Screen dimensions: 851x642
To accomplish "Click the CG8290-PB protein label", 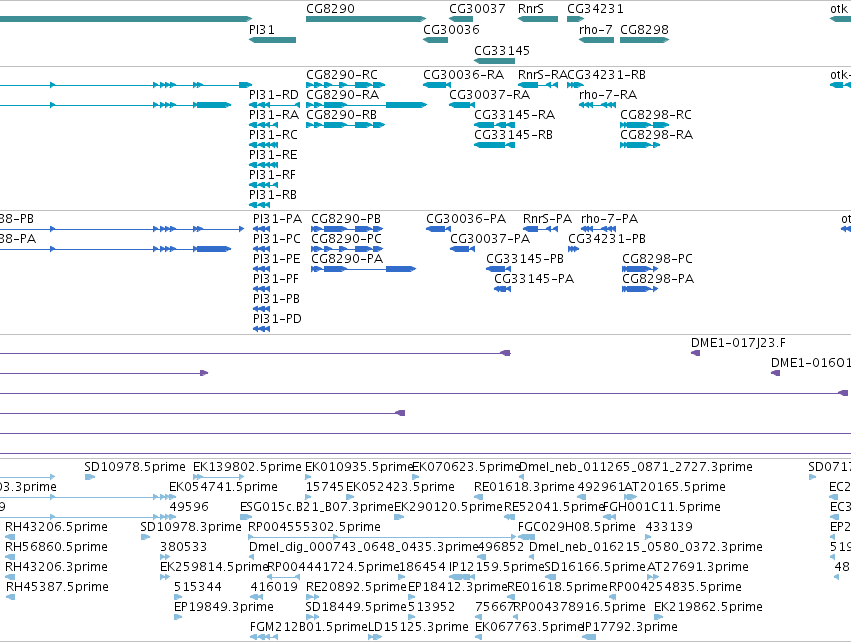I will click(x=346, y=219).
